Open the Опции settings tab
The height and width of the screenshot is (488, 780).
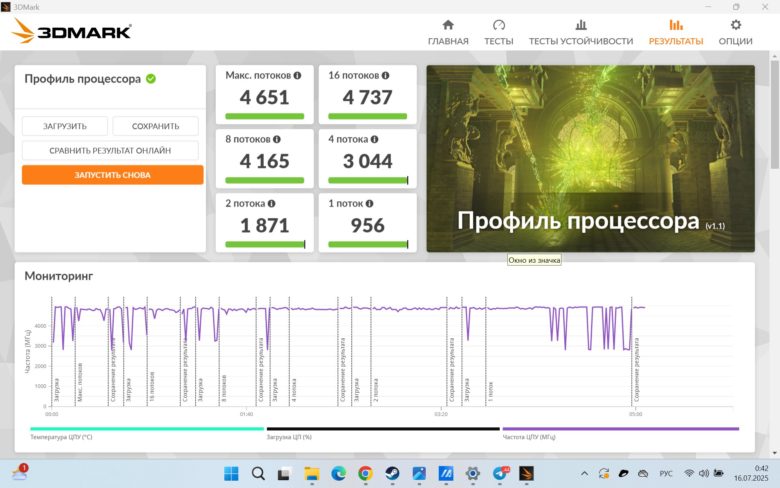pos(735,32)
